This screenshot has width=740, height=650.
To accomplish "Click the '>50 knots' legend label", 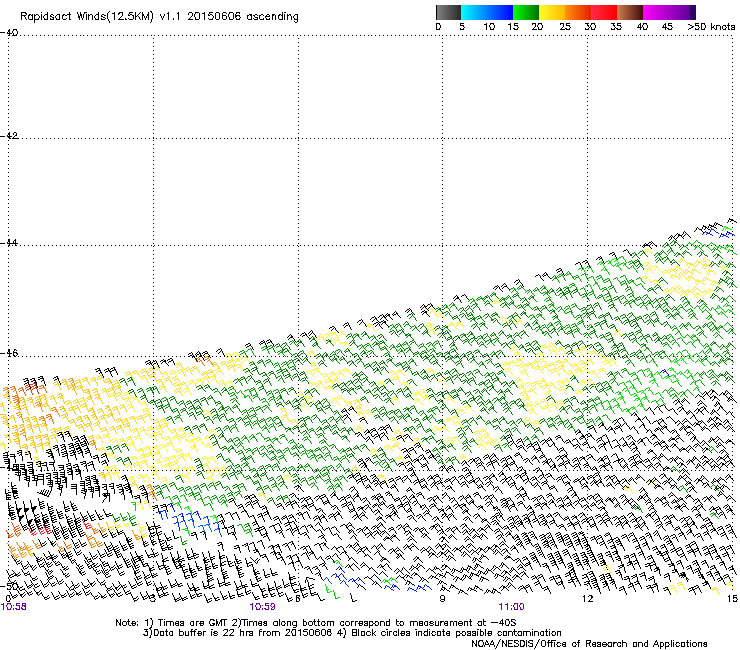I will tap(711, 27).
